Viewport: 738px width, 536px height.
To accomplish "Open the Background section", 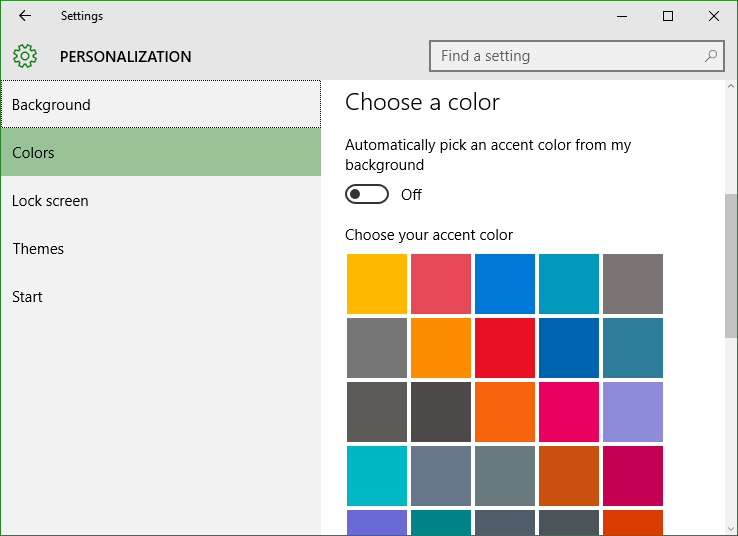I will point(161,104).
